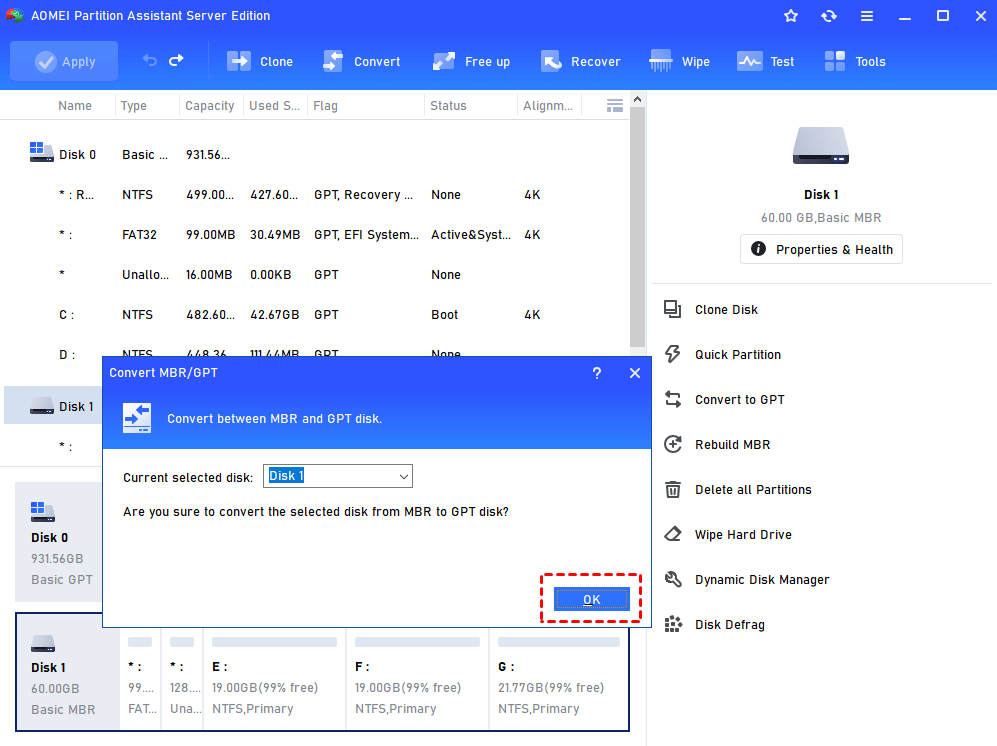Click the Delete all Partitions trash icon

coord(673,490)
